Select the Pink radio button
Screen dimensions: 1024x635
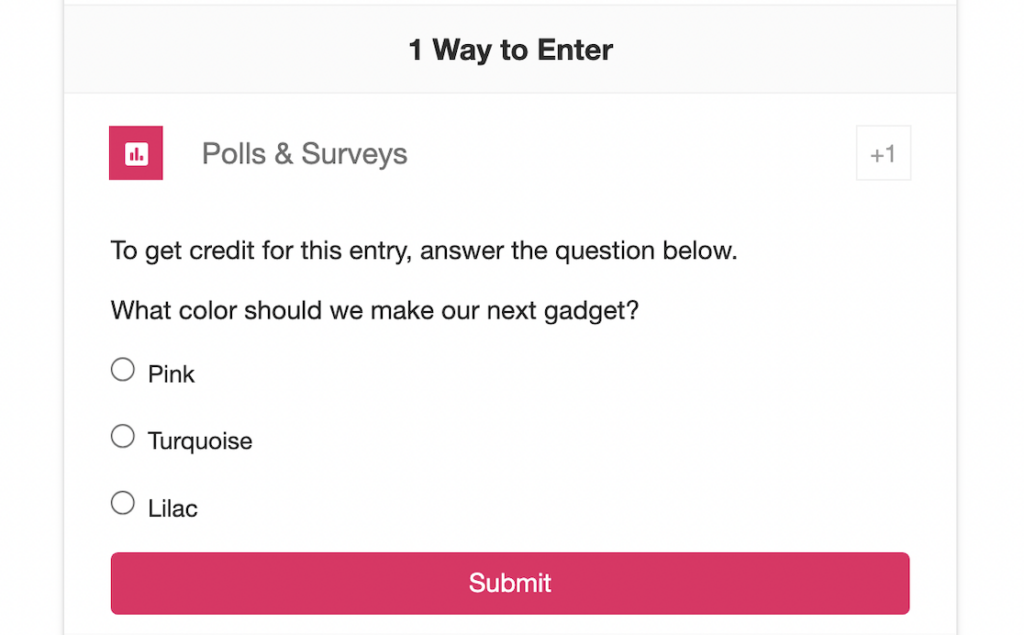122,369
